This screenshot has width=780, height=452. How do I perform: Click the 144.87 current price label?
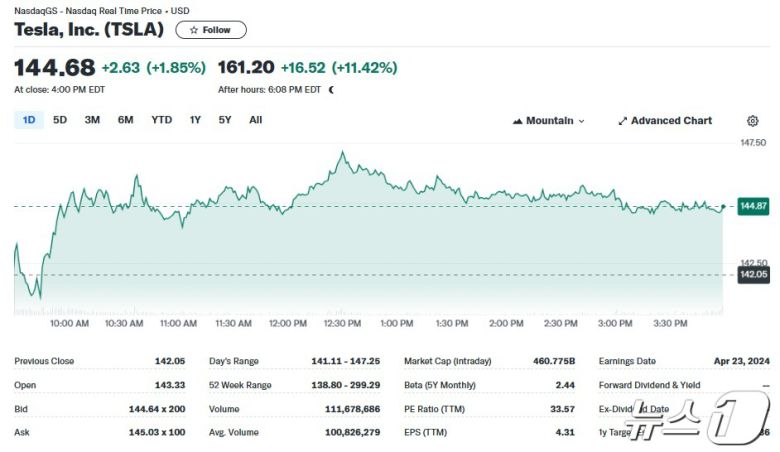[753, 206]
